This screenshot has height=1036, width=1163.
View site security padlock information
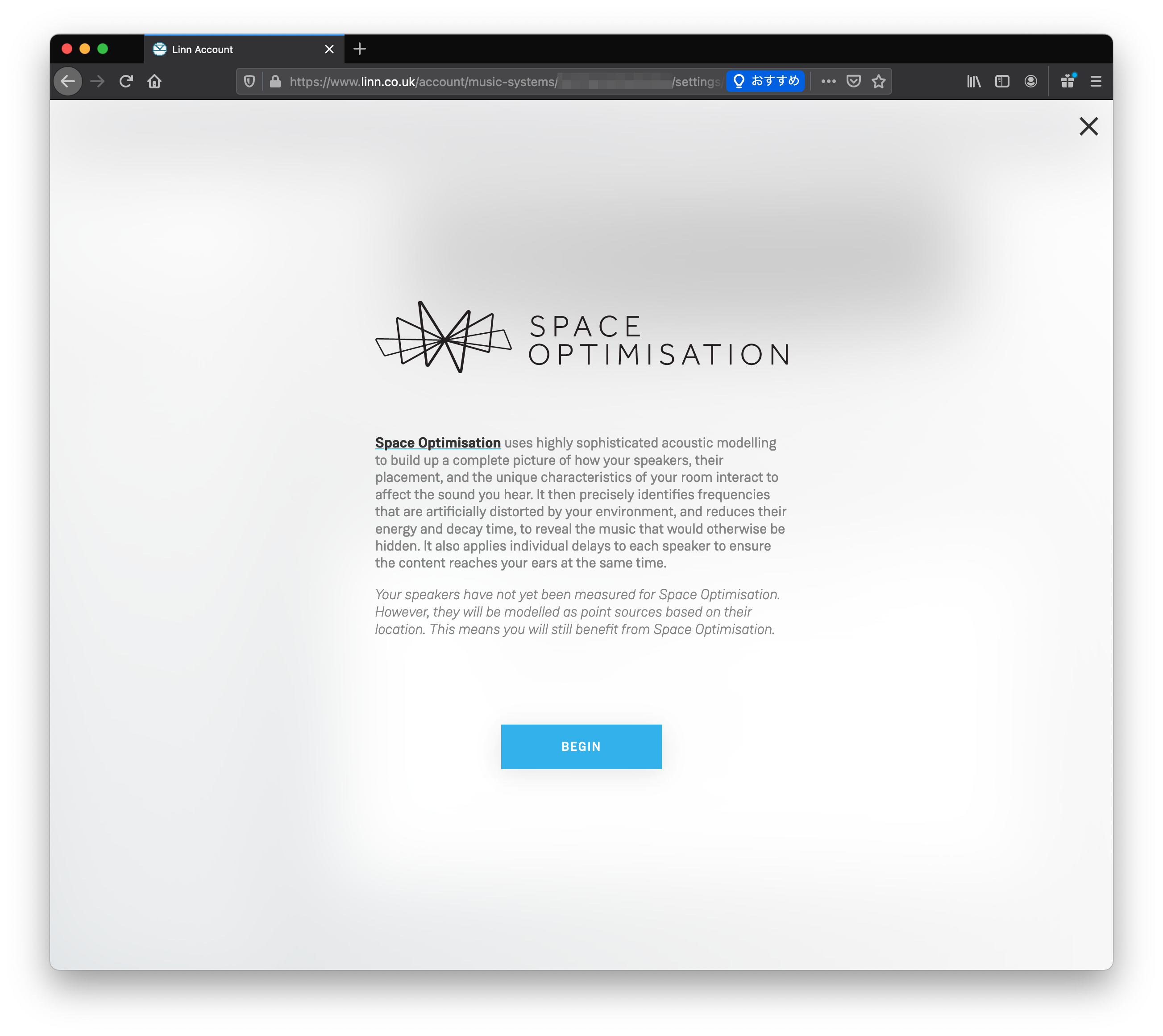(x=275, y=81)
